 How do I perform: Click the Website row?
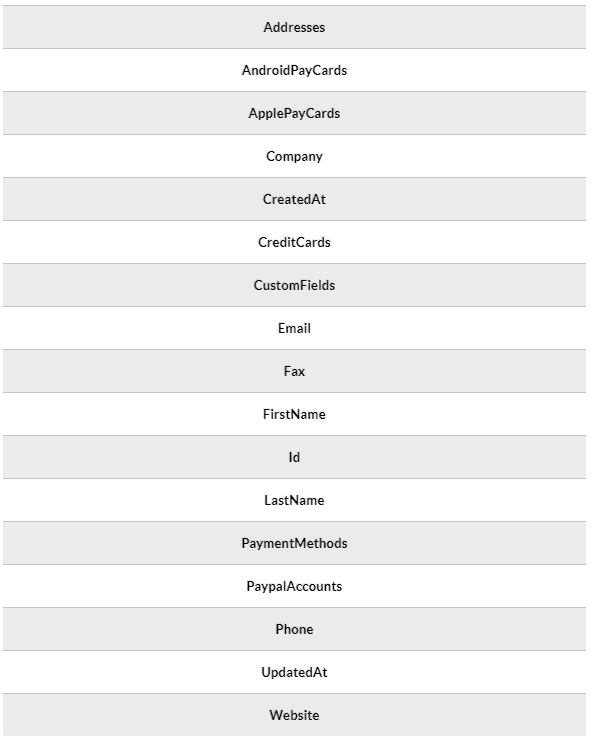[294, 715]
